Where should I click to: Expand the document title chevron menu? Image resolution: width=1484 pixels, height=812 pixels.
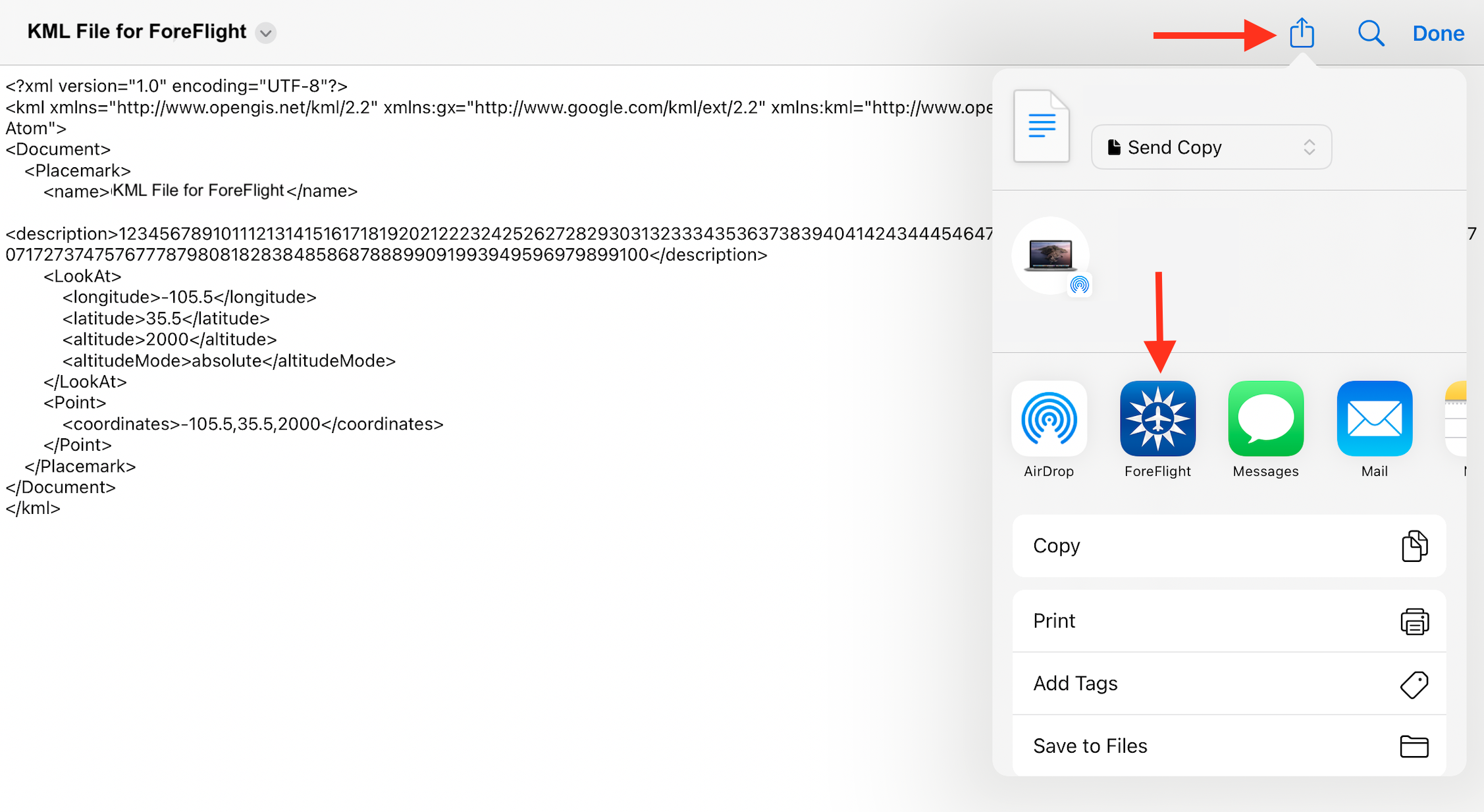pyautogui.click(x=266, y=33)
